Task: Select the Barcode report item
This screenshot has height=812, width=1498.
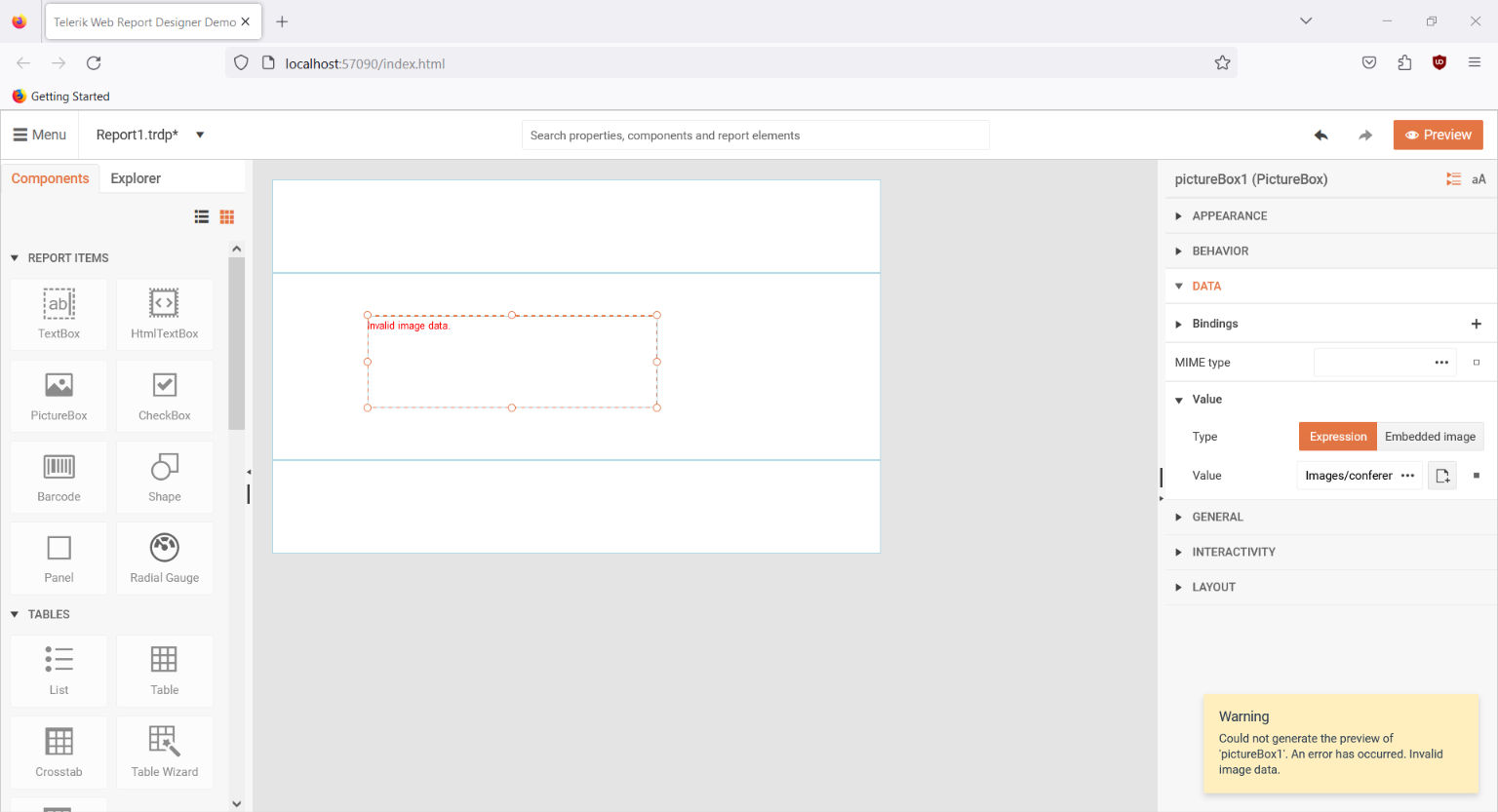Action: [59, 477]
